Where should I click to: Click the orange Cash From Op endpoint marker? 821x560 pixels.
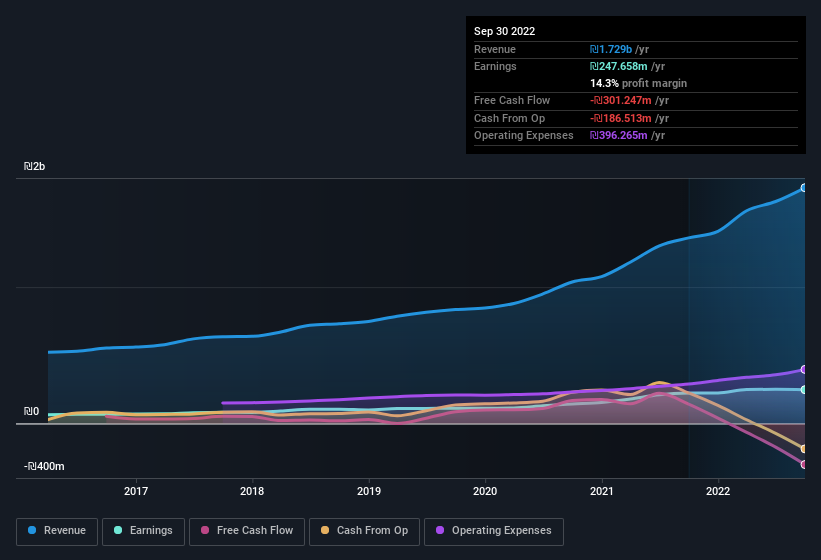[x=804, y=449]
